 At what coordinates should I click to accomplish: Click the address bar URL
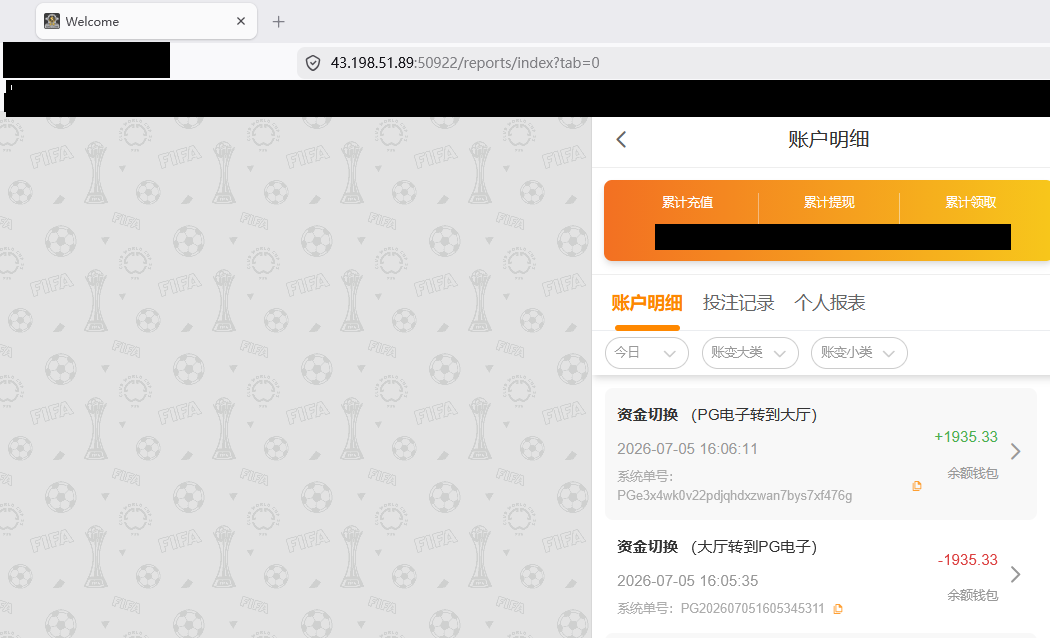[x=465, y=63]
